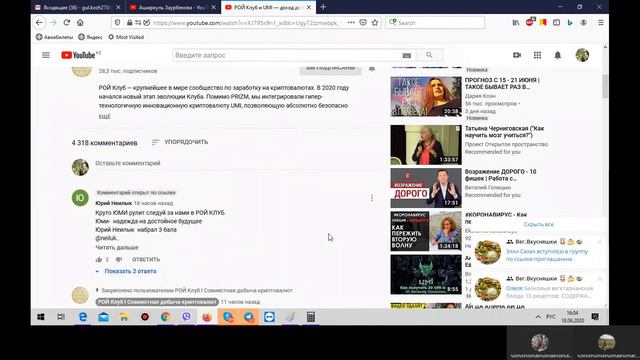This screenshot has height=360, width=640.
Task: Open the Авиабилеты bookmark
Action: (54, 37)
